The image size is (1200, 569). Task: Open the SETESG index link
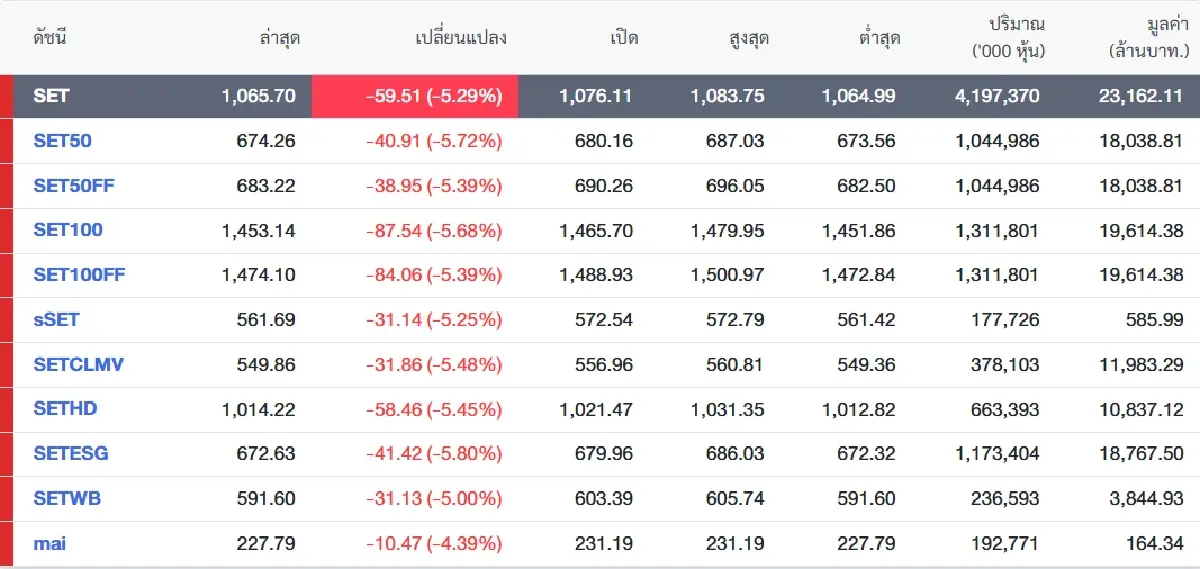pyautogui.click(x=71, y=453)
